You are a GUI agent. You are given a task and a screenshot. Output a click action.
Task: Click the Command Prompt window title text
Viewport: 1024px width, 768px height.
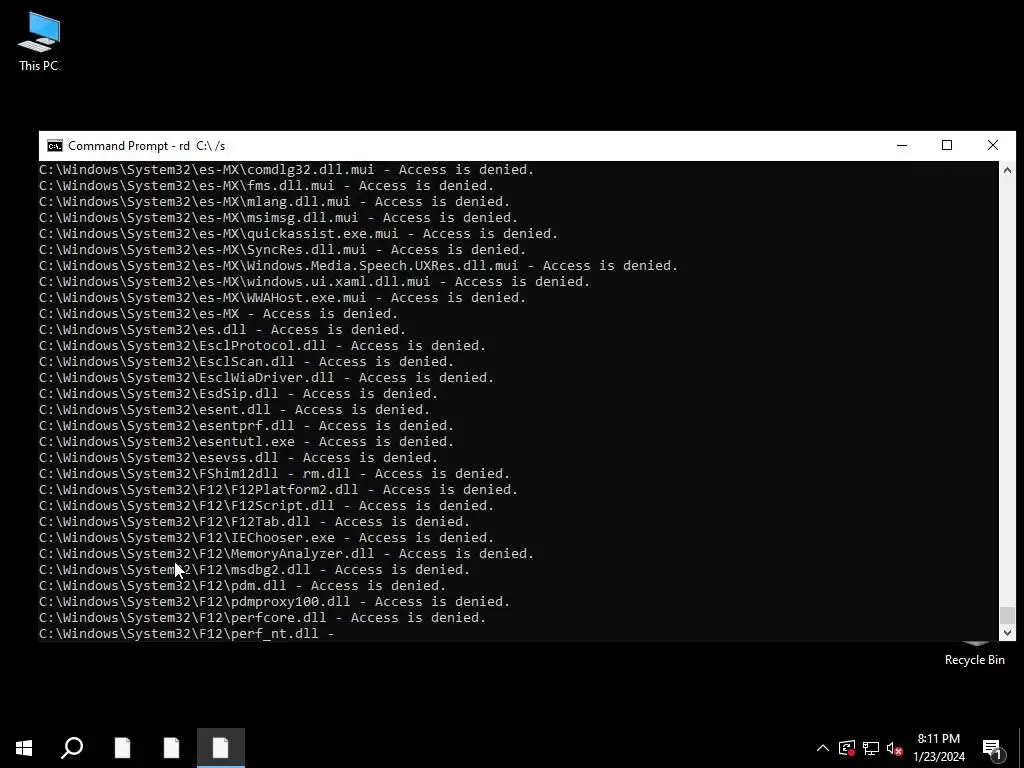tap(146, 146)
